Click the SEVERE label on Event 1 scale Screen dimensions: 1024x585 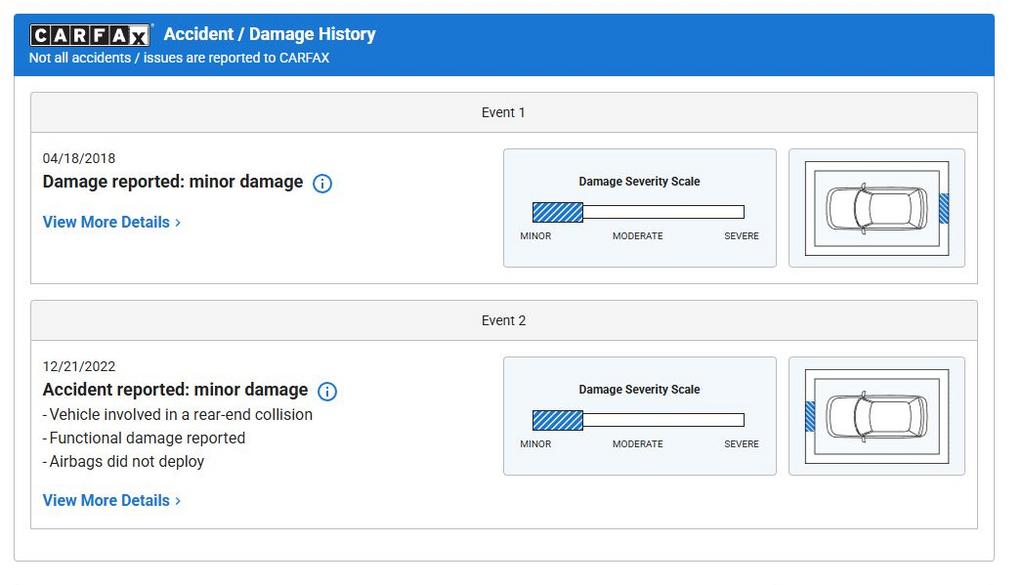(x=741, y=236)
